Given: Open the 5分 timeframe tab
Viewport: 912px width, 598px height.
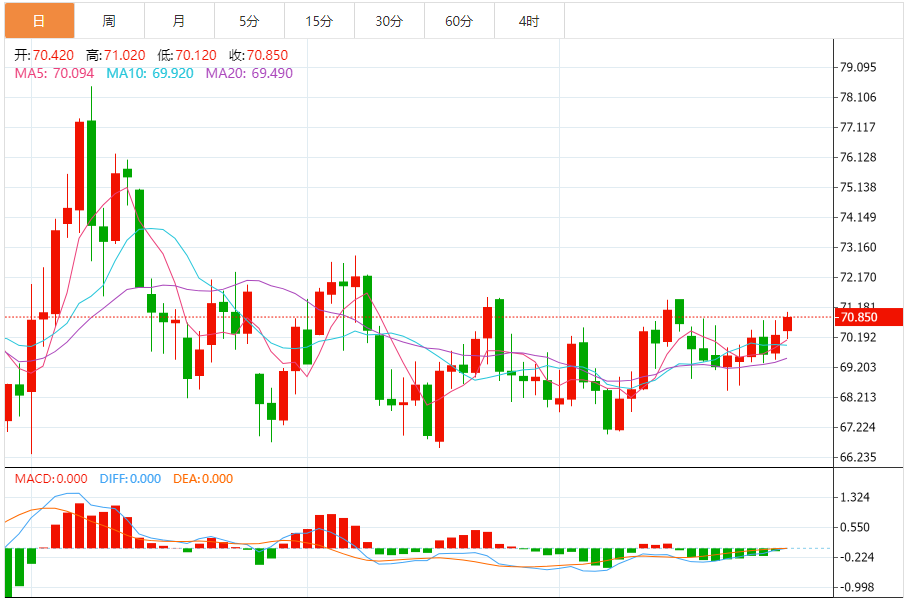Looking at the screenshot, I should pyautogui.click(x=249, y=21).
